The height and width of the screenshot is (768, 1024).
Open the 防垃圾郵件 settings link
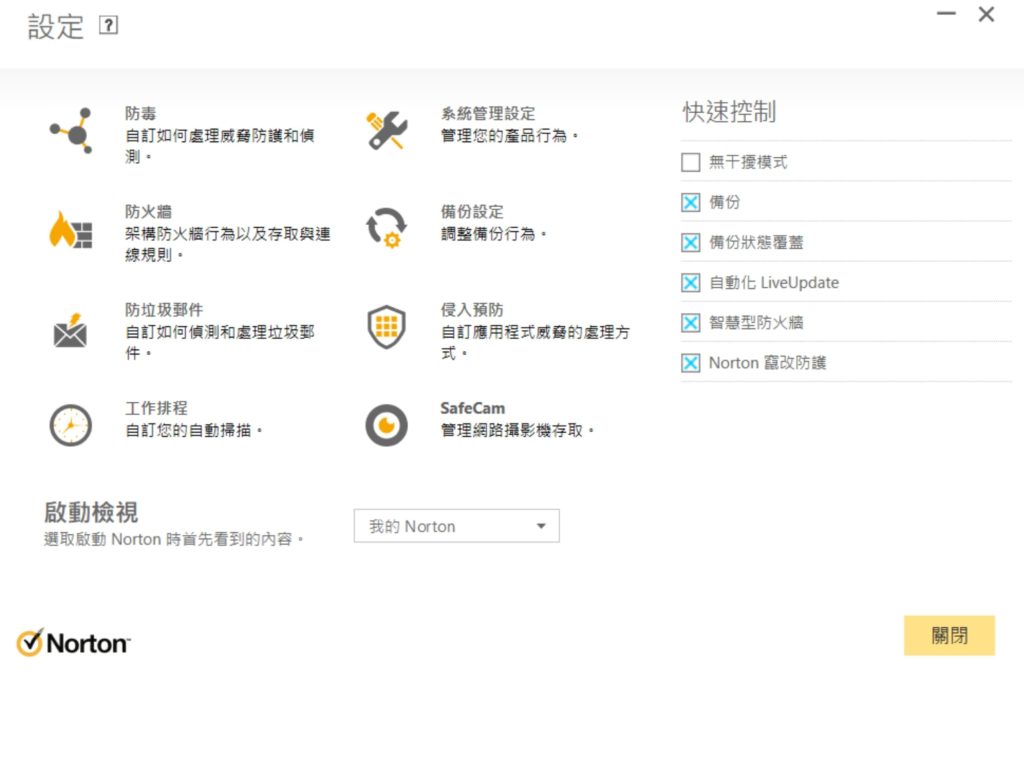coord(164,310)
